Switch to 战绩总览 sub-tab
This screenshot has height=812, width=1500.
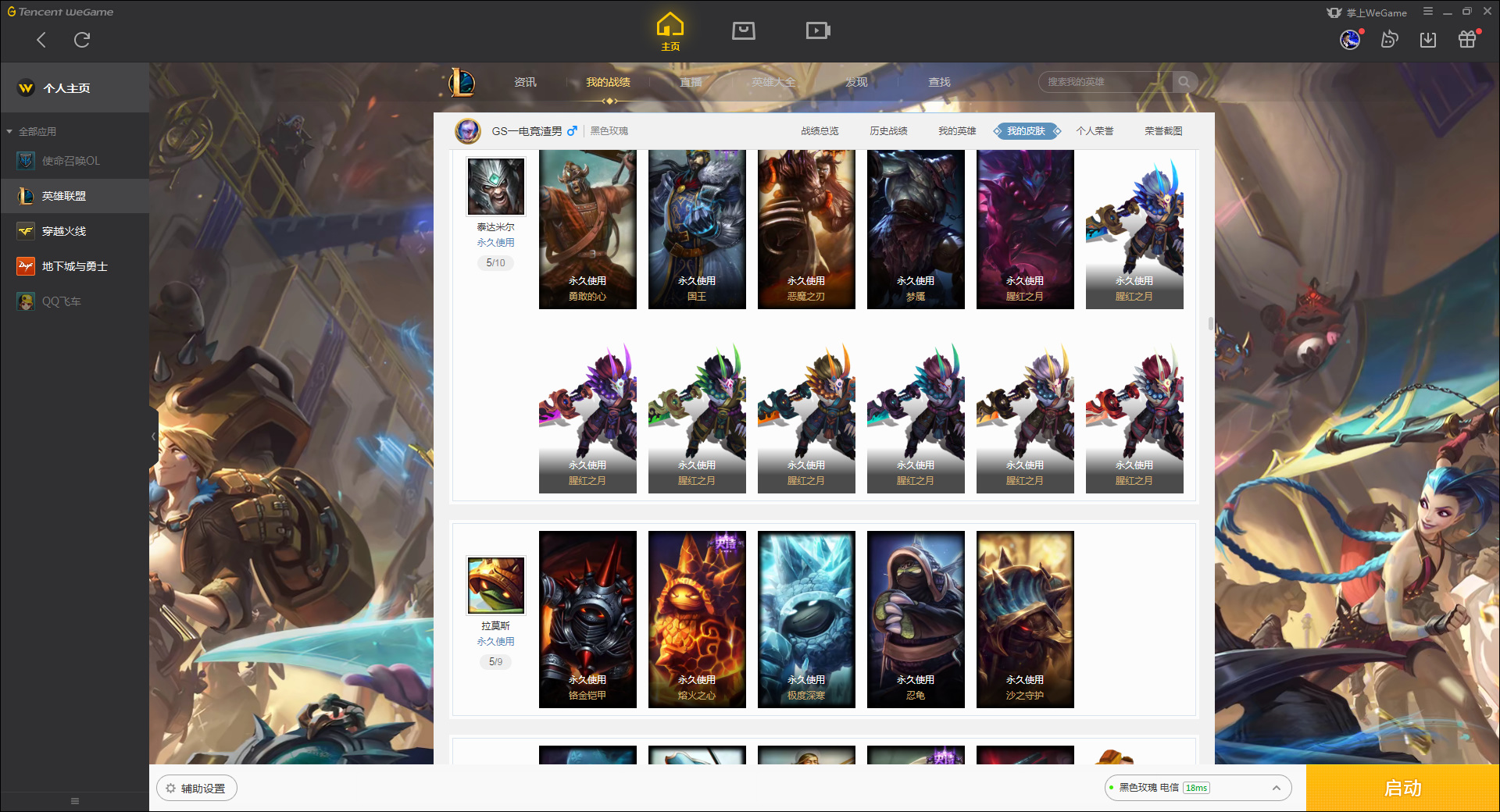820,131
